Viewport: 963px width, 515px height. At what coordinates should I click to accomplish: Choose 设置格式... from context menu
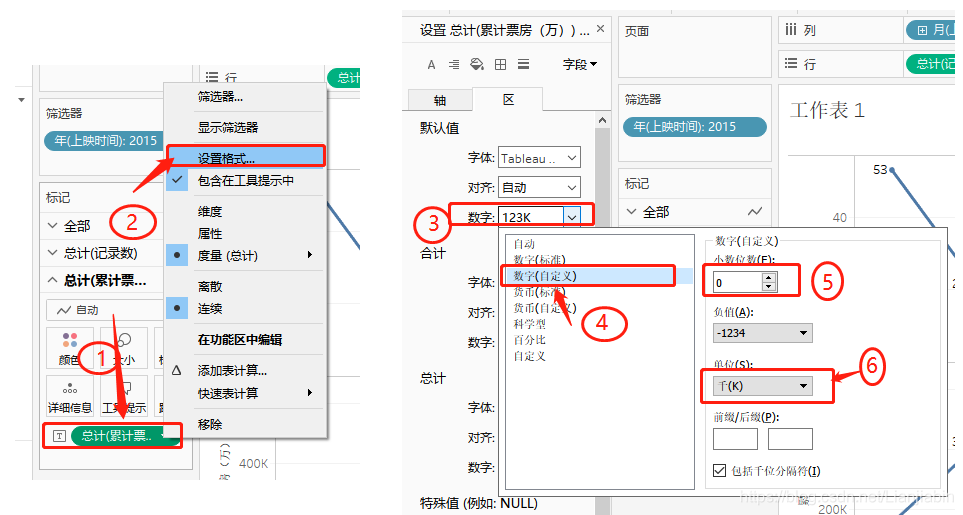point(245,157)
